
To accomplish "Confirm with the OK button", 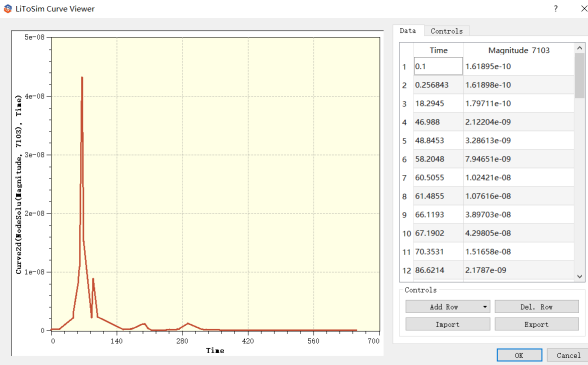I will 519,355.
